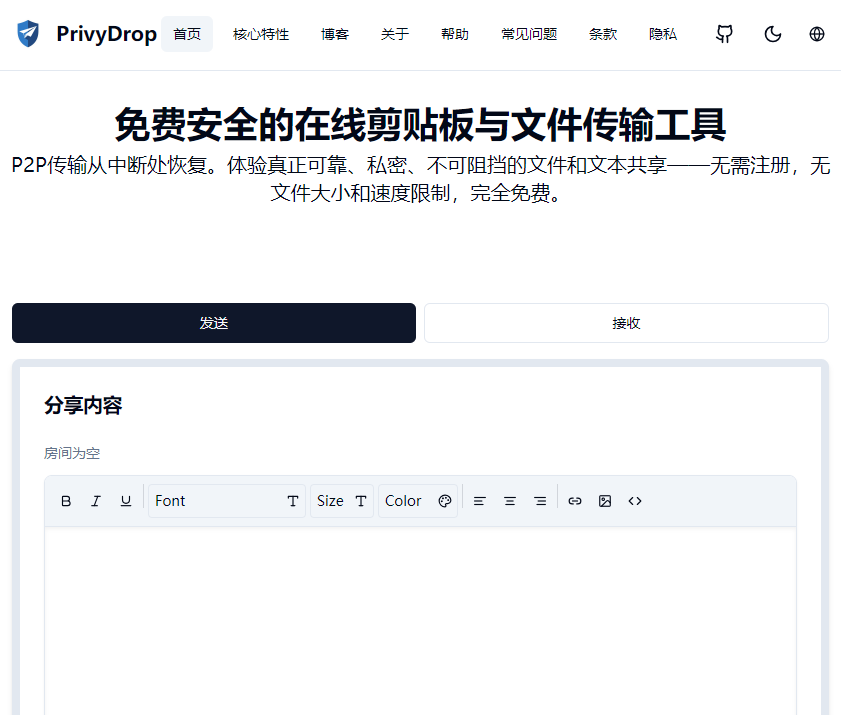Insert a code block with brackets icon

tap(635, 501)
